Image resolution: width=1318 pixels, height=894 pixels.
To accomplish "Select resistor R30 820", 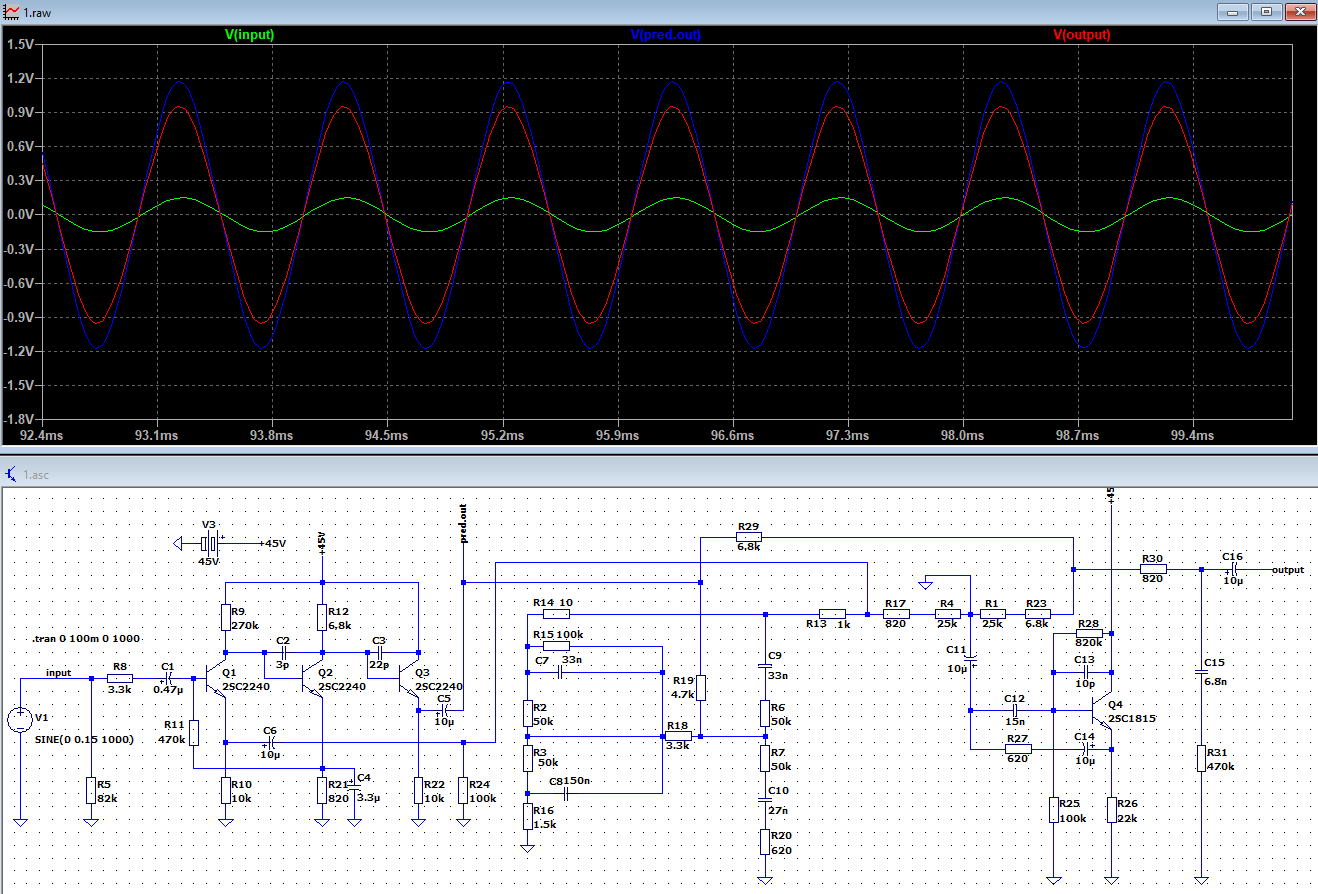I will tap(1152, 569).
